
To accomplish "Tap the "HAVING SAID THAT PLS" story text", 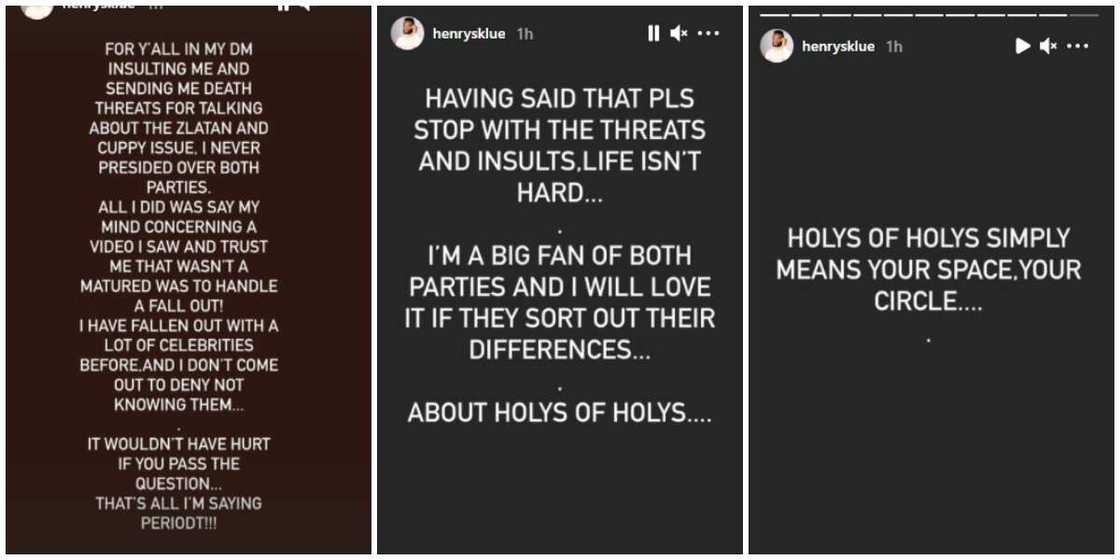I will (x=560, y=100).
